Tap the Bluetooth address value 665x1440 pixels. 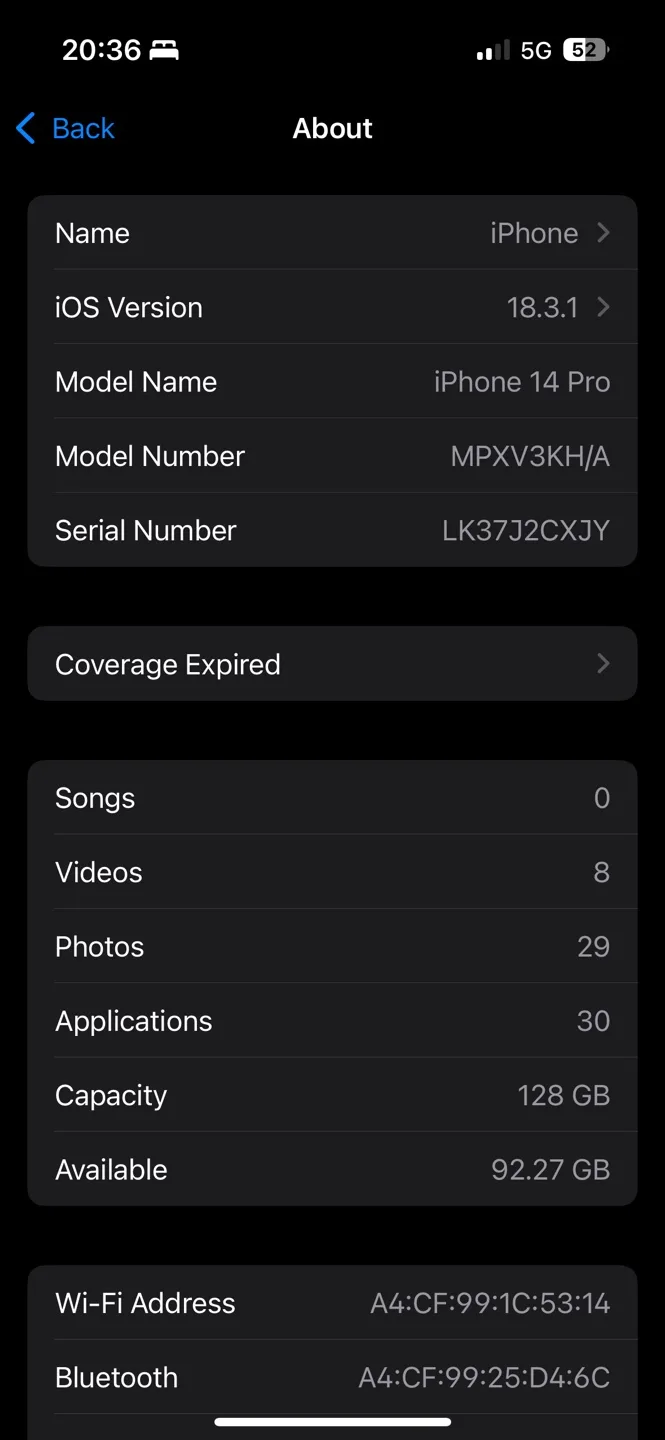click(x=484, y=1377)
